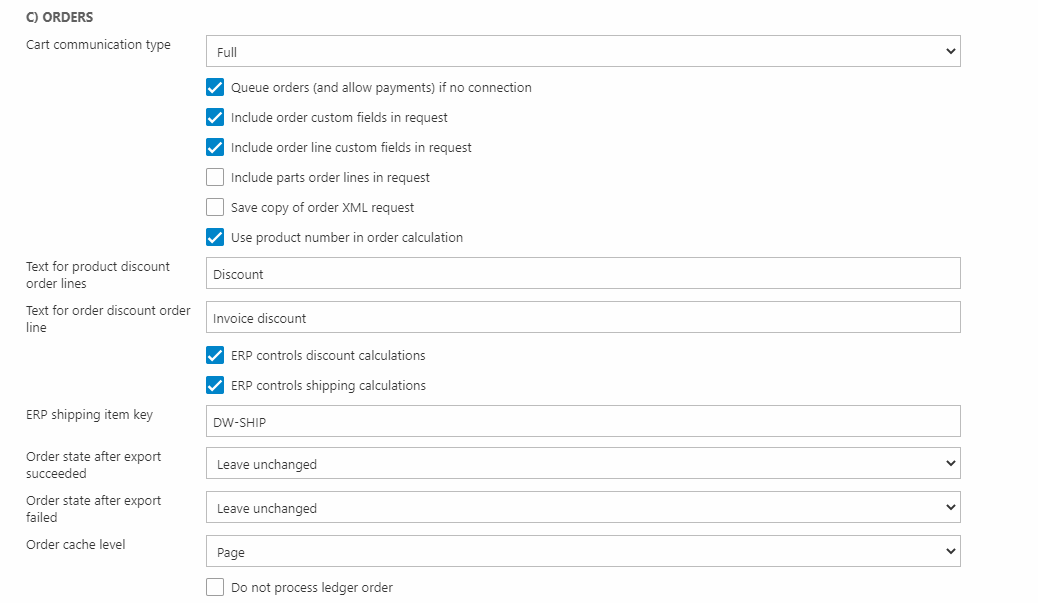This screenshot has height=603, width=1038.
Task: Enable Do not process ledger order
Action: coord(215,588)
